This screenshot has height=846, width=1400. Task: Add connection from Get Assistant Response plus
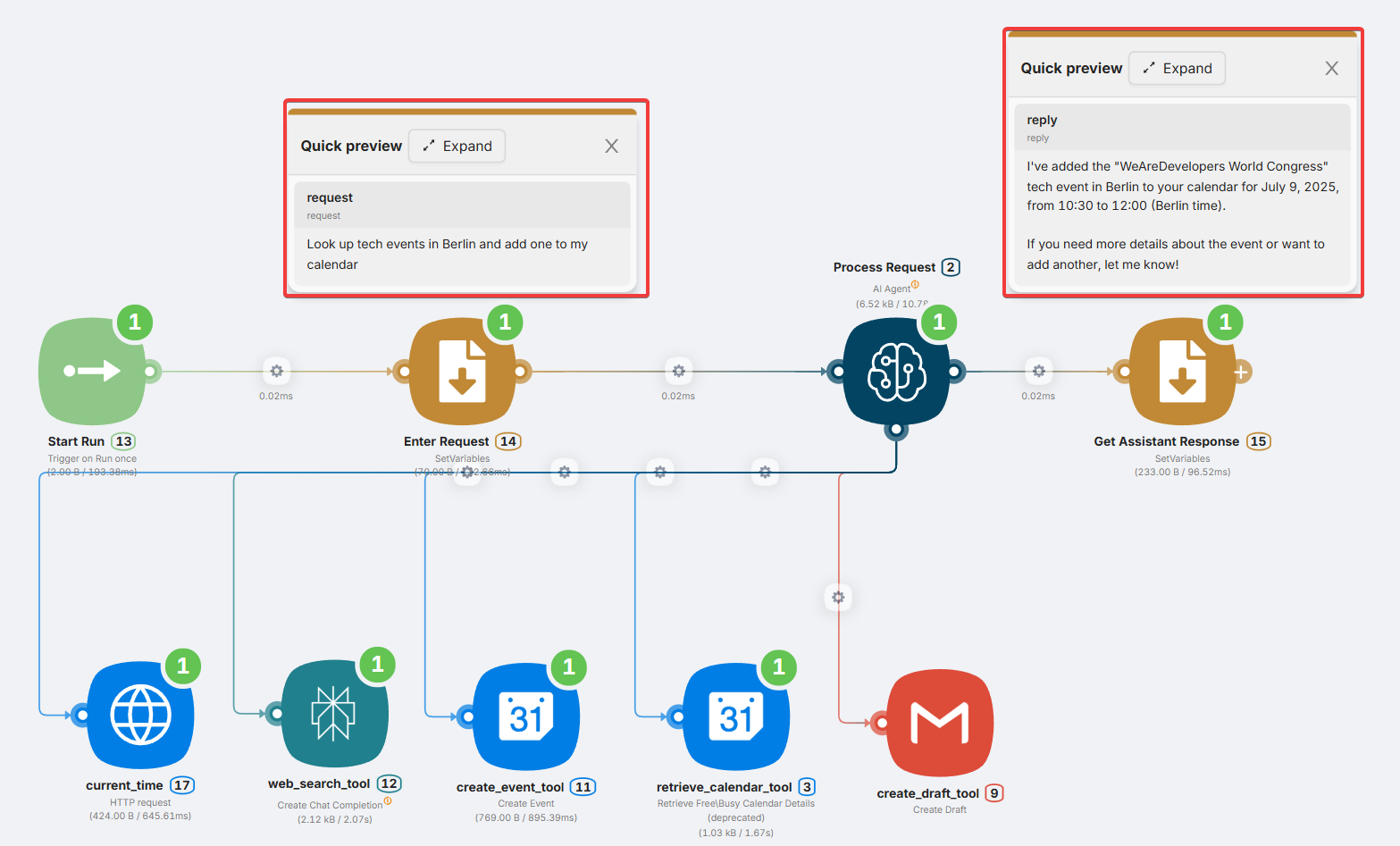tap(1241, 372)
